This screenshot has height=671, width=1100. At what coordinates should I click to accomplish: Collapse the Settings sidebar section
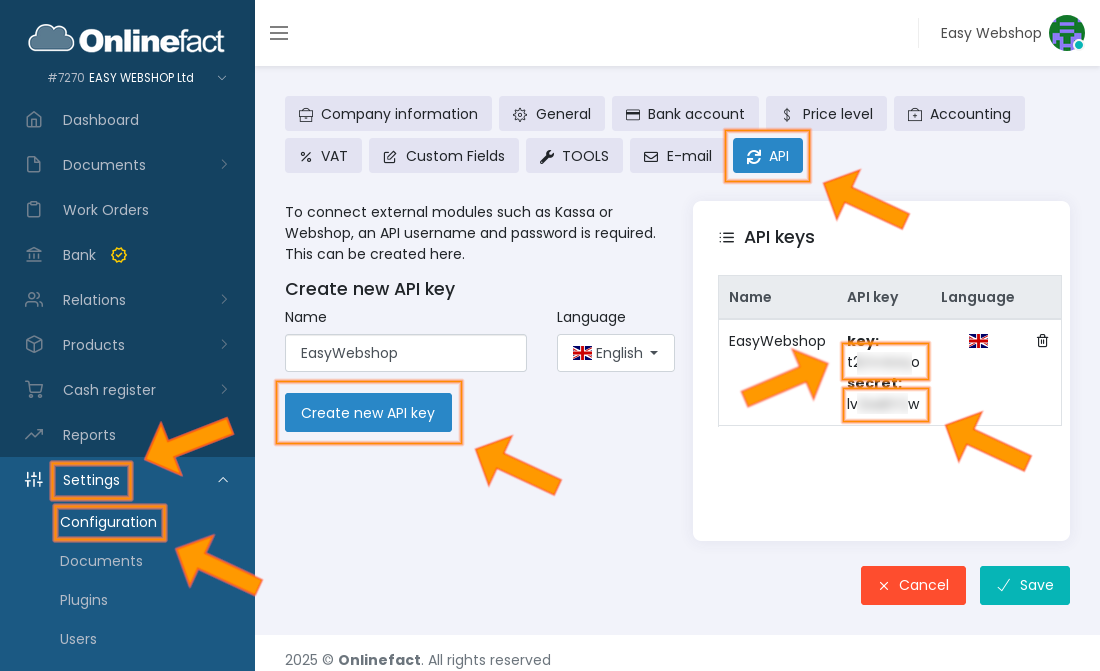coord(223,480)
